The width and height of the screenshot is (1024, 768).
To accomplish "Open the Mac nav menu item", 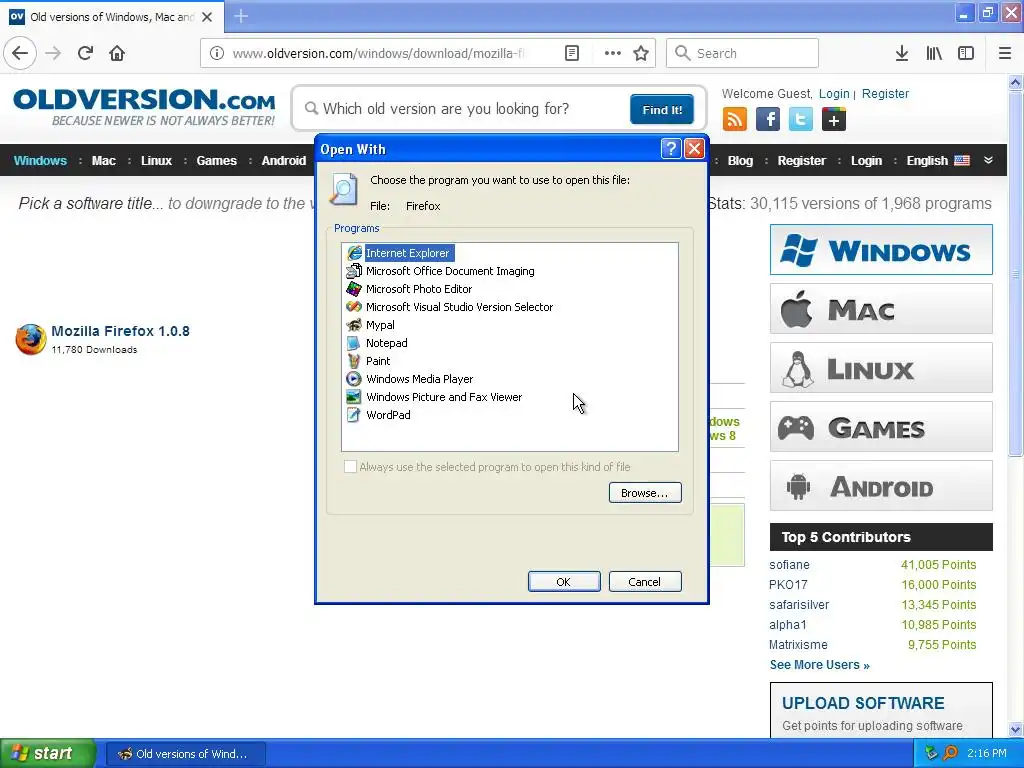I will click(x=103, y=161).
